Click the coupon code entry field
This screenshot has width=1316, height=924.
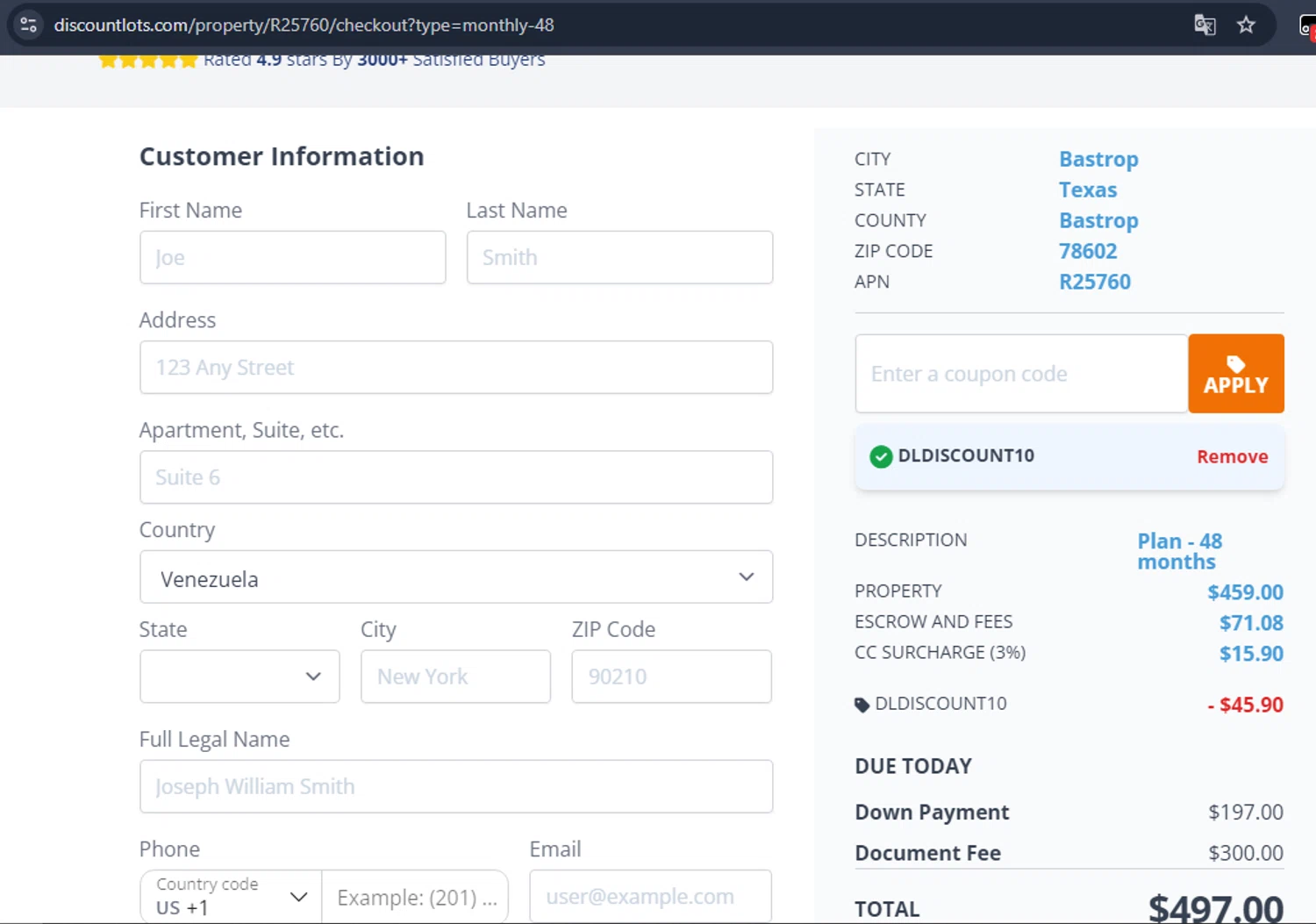(x=1021, y=374)
